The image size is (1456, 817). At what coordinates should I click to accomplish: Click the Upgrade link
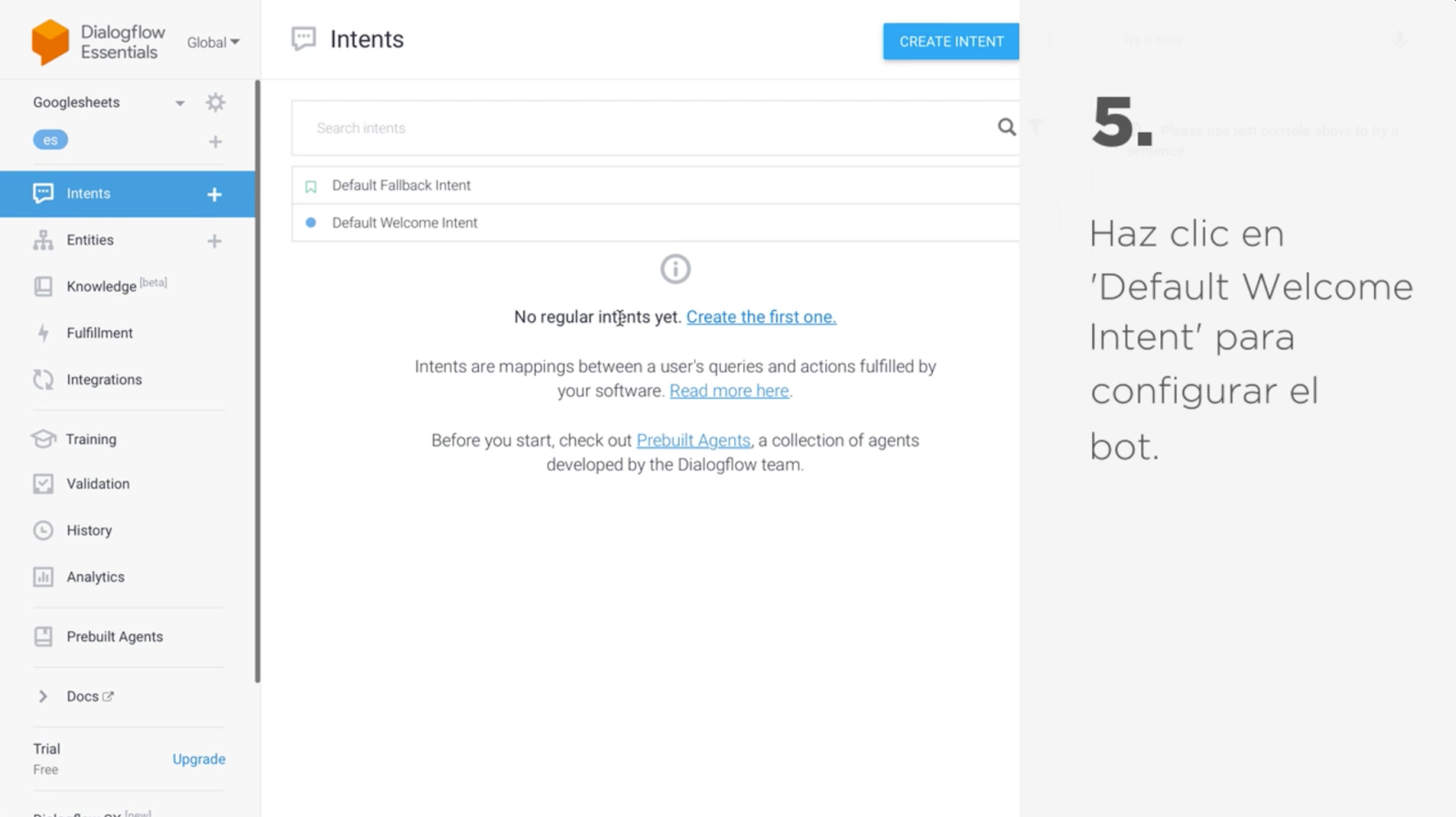tap(198, 759)
